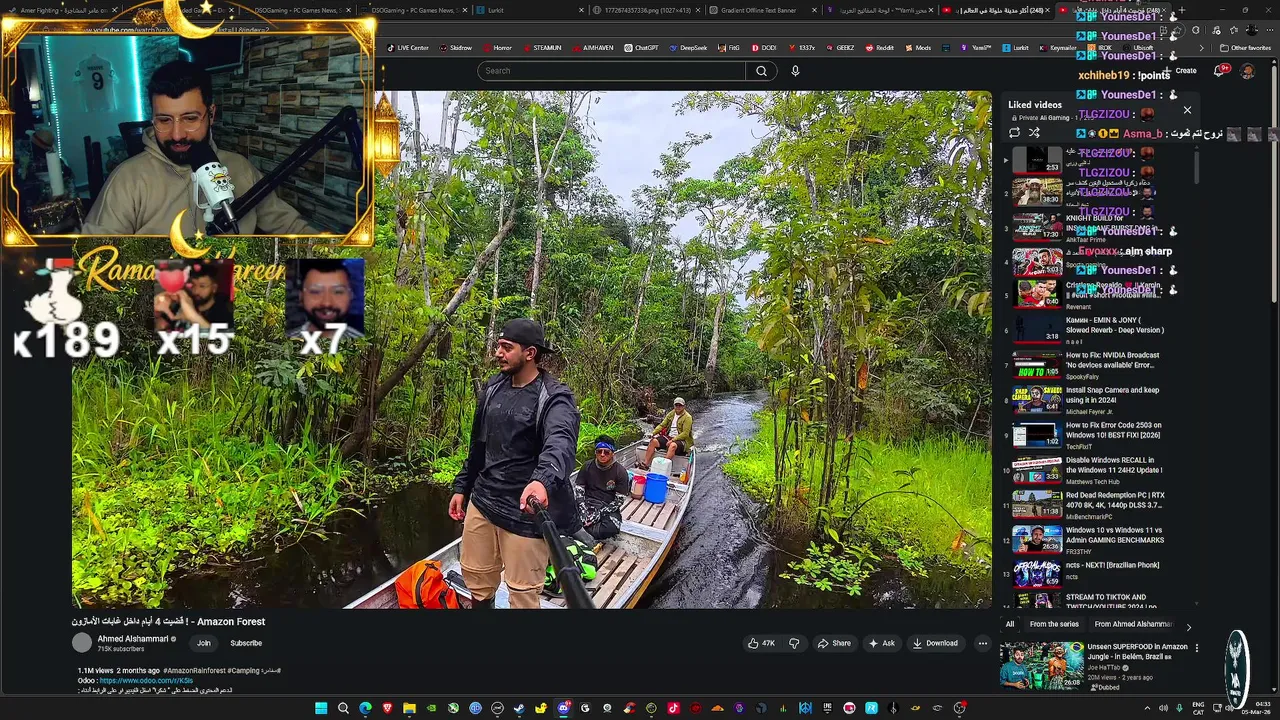Open the Skidrow bookmark
This screenshot has height=720, width=1280.
coord(455,48)
